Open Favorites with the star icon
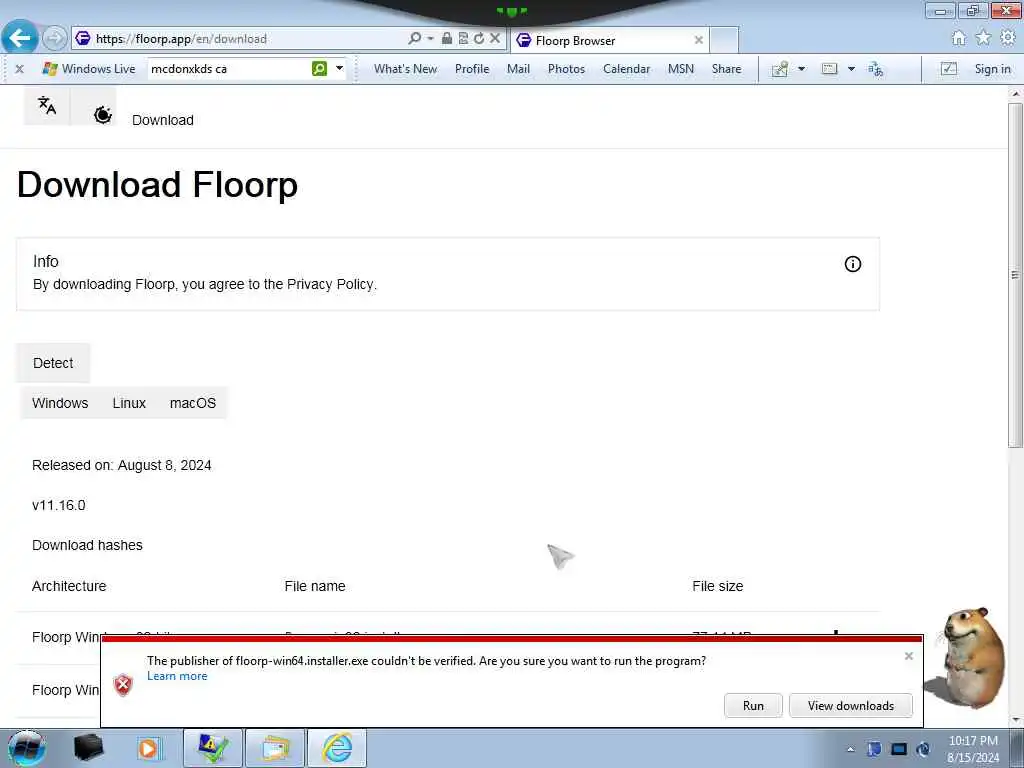 [x=983, y=38]
